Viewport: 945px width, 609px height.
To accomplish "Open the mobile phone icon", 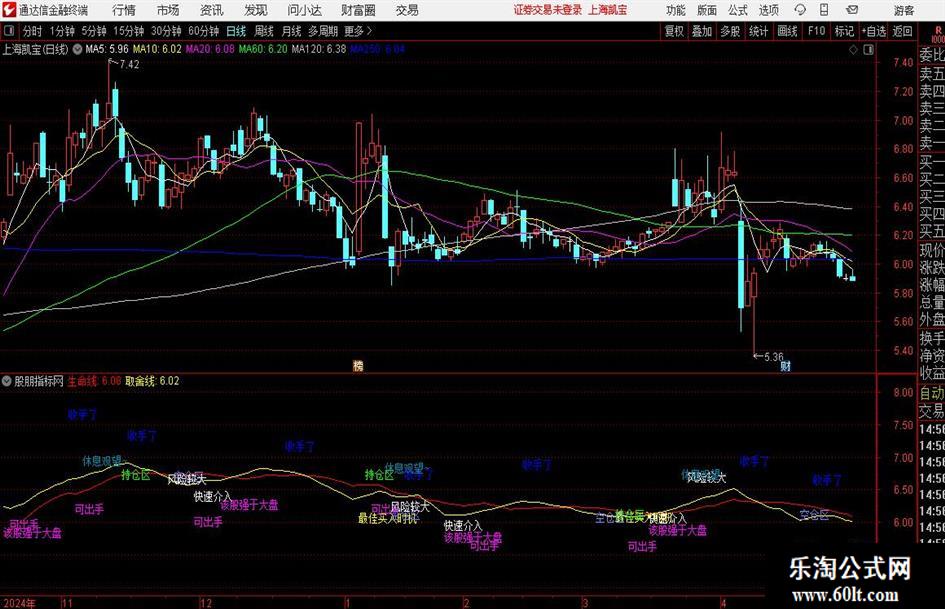I will point(824,10).
